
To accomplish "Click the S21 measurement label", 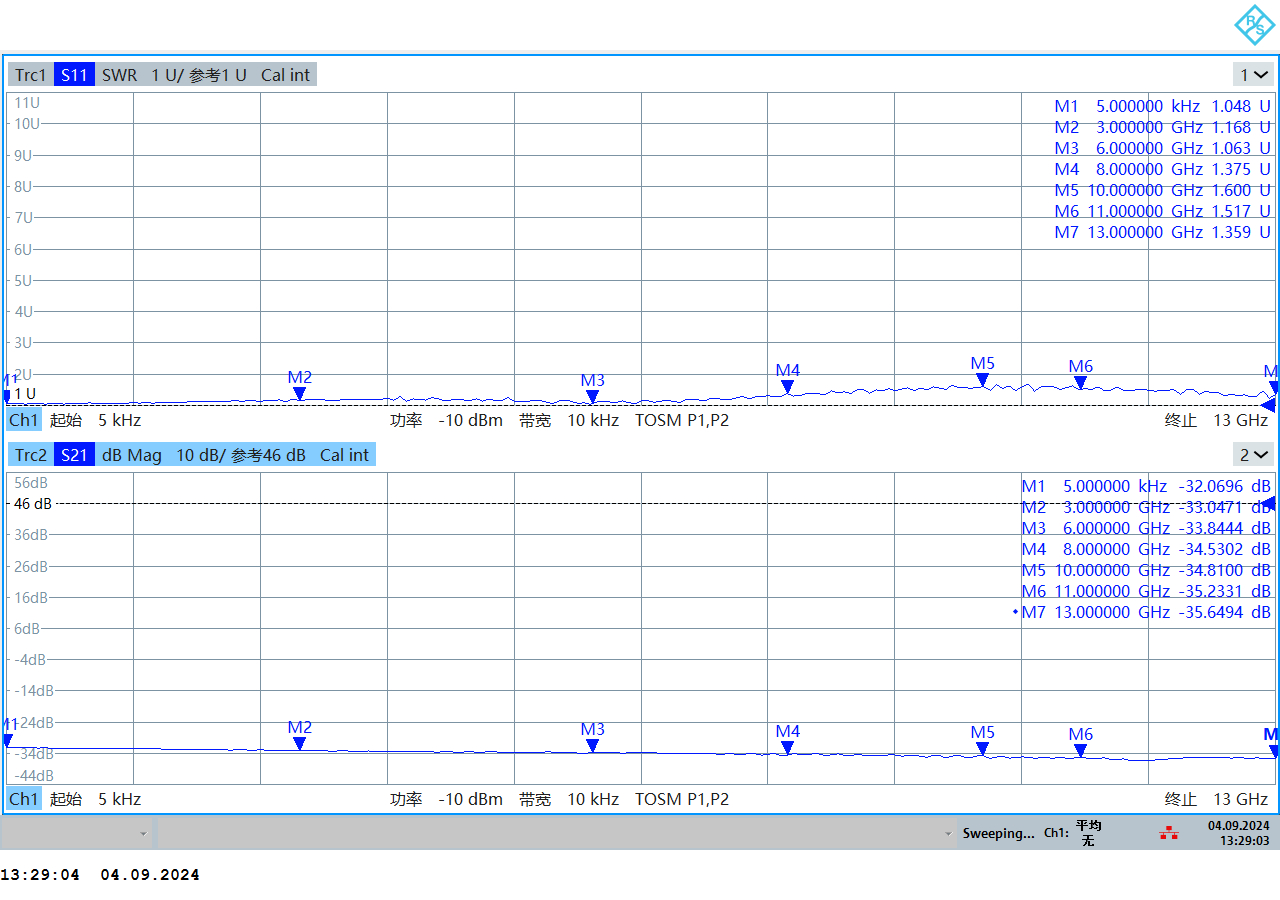I will point(74,455).
